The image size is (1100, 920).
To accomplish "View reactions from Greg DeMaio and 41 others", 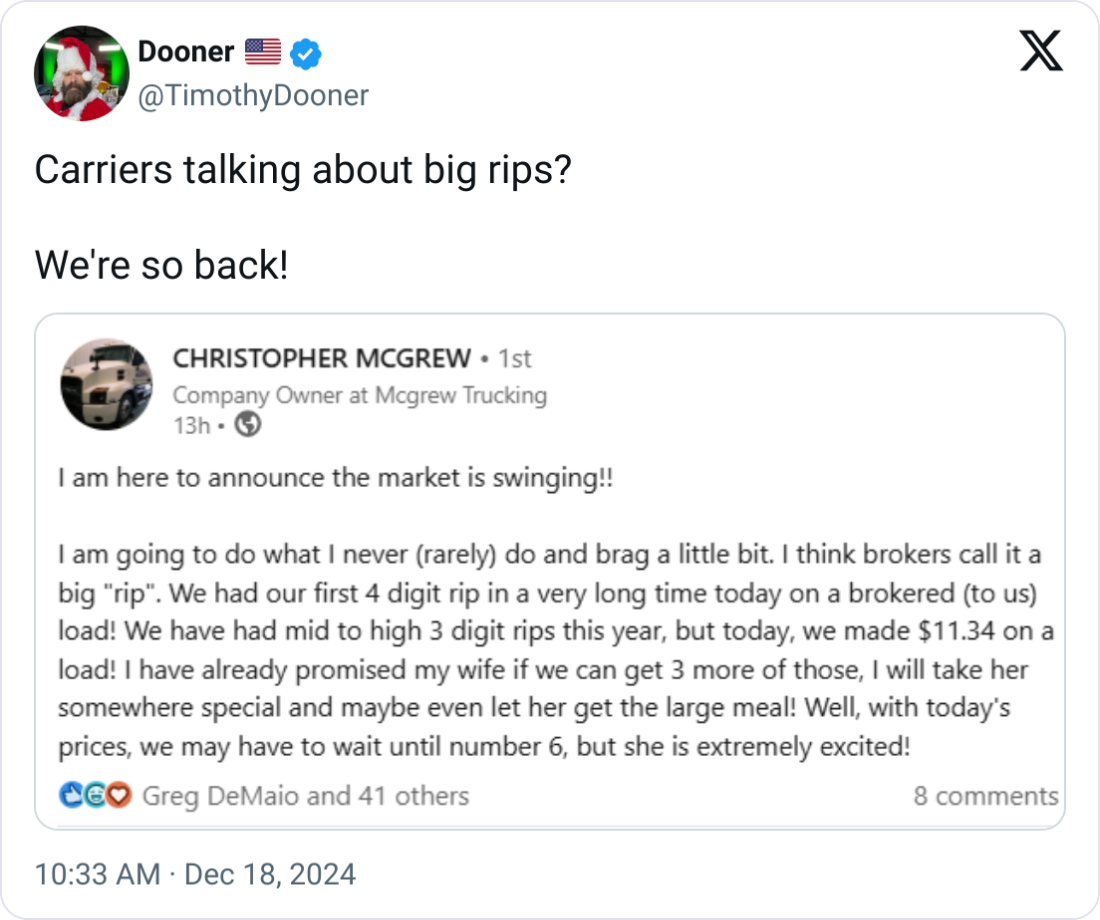I will pyautogui.click(x=305, y=796).
